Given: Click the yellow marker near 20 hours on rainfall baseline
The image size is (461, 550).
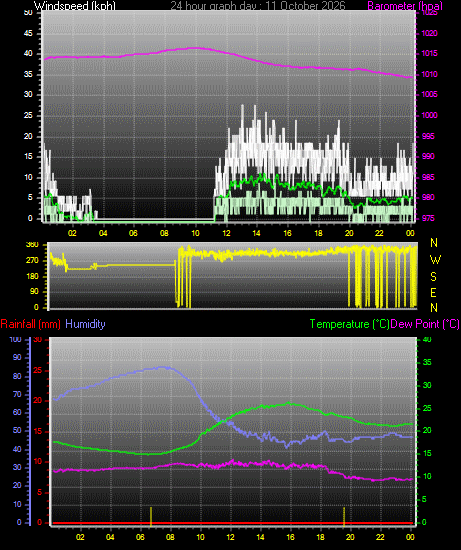Looking at the screenshot, I should click(344, 516).
